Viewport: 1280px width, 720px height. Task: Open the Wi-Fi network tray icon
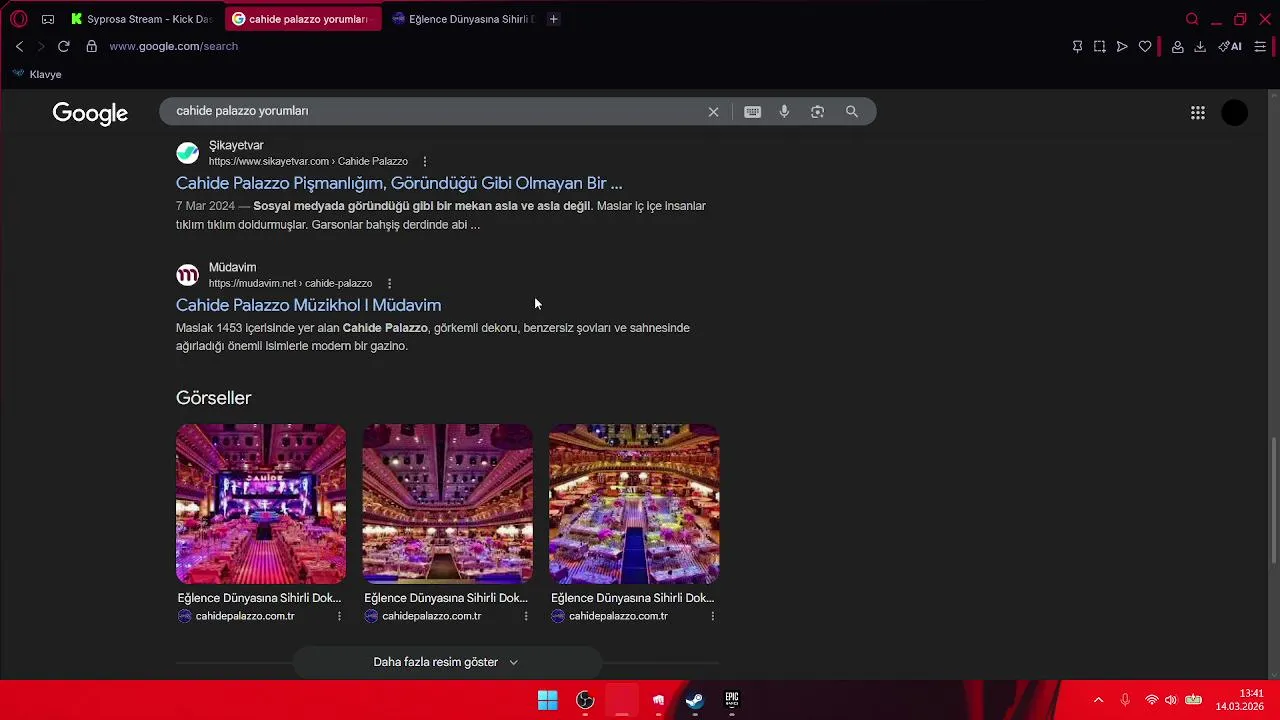coord(1152,700)
